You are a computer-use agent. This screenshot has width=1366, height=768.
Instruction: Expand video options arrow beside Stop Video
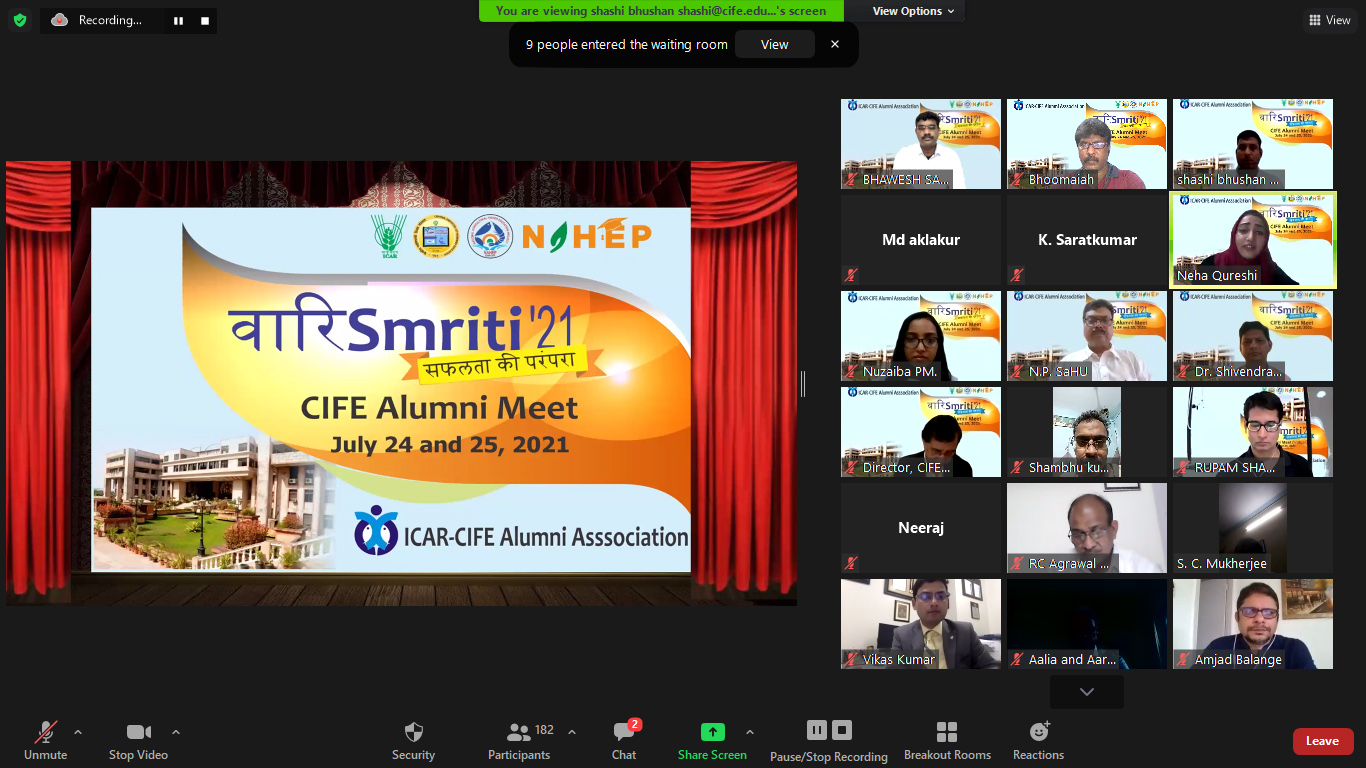(176, 732)
